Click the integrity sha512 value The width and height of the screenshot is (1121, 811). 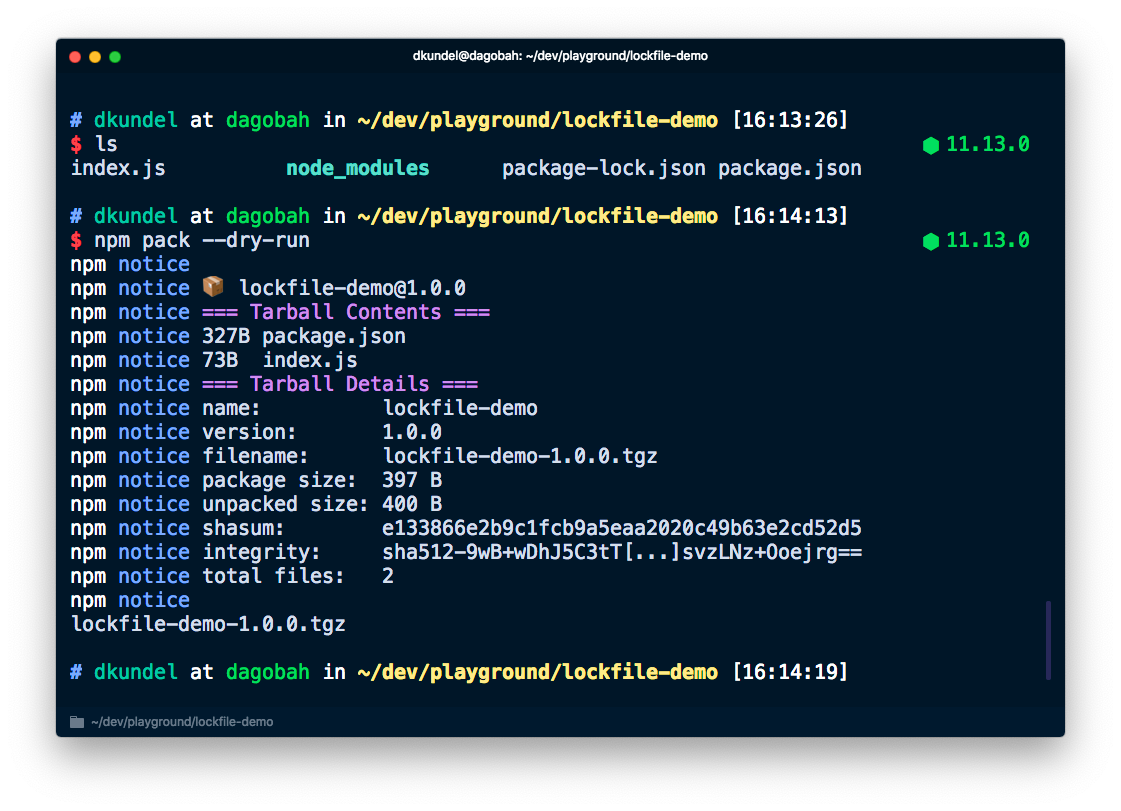pyautogui.click(x=622, y=552)
